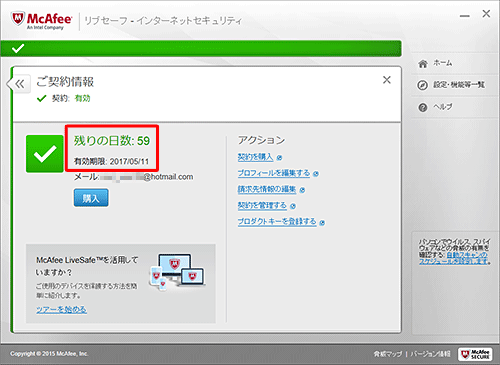The height and width of the screenshot is (365, 500).
Task: Click external icon beside 契約を購入
Action: pos(279,158)
